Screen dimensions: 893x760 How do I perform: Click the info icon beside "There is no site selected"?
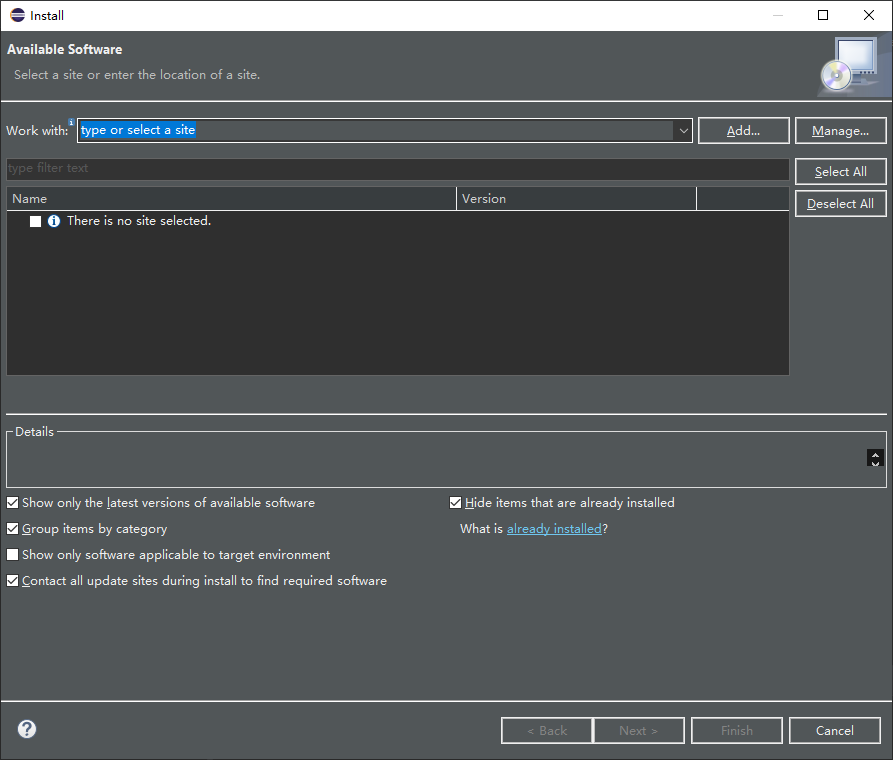click(x=53, y=220)
